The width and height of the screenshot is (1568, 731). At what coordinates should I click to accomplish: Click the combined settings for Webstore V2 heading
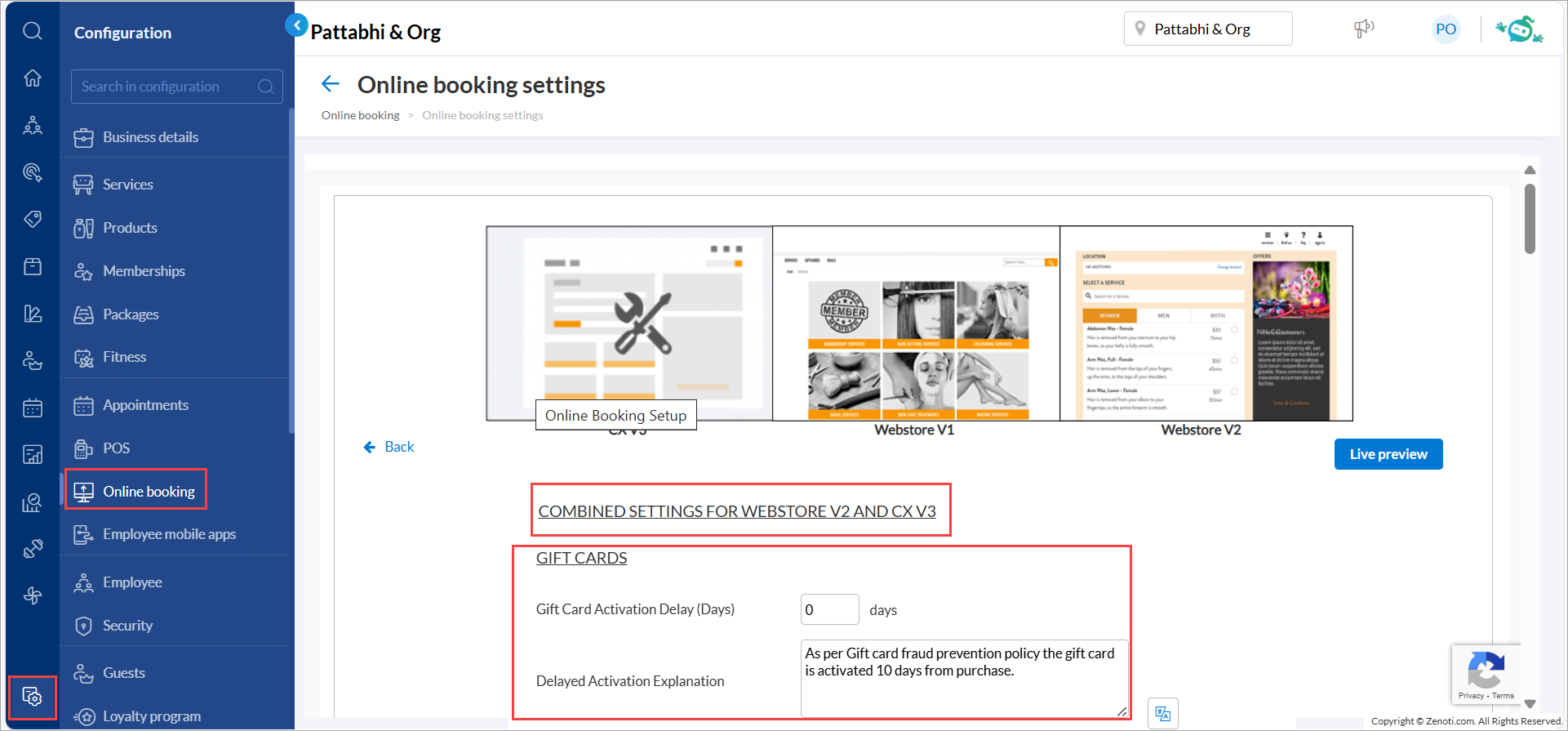click(737, 511)
